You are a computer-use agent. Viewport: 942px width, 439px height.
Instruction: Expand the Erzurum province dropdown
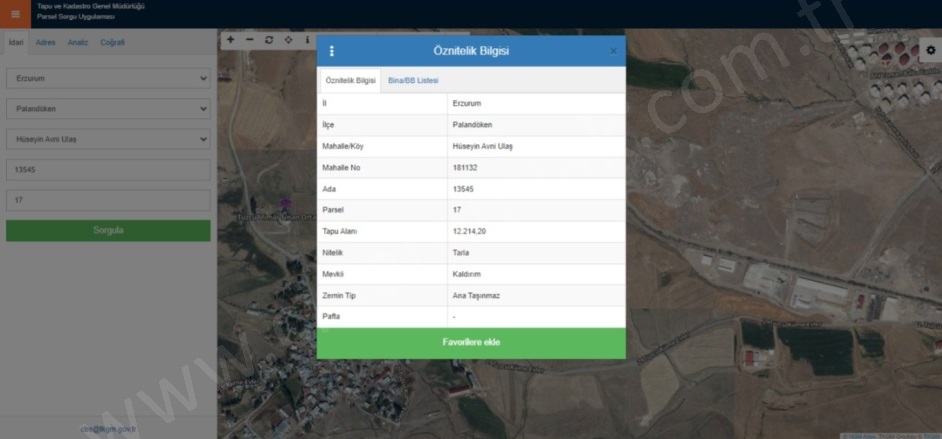point(108,78)
